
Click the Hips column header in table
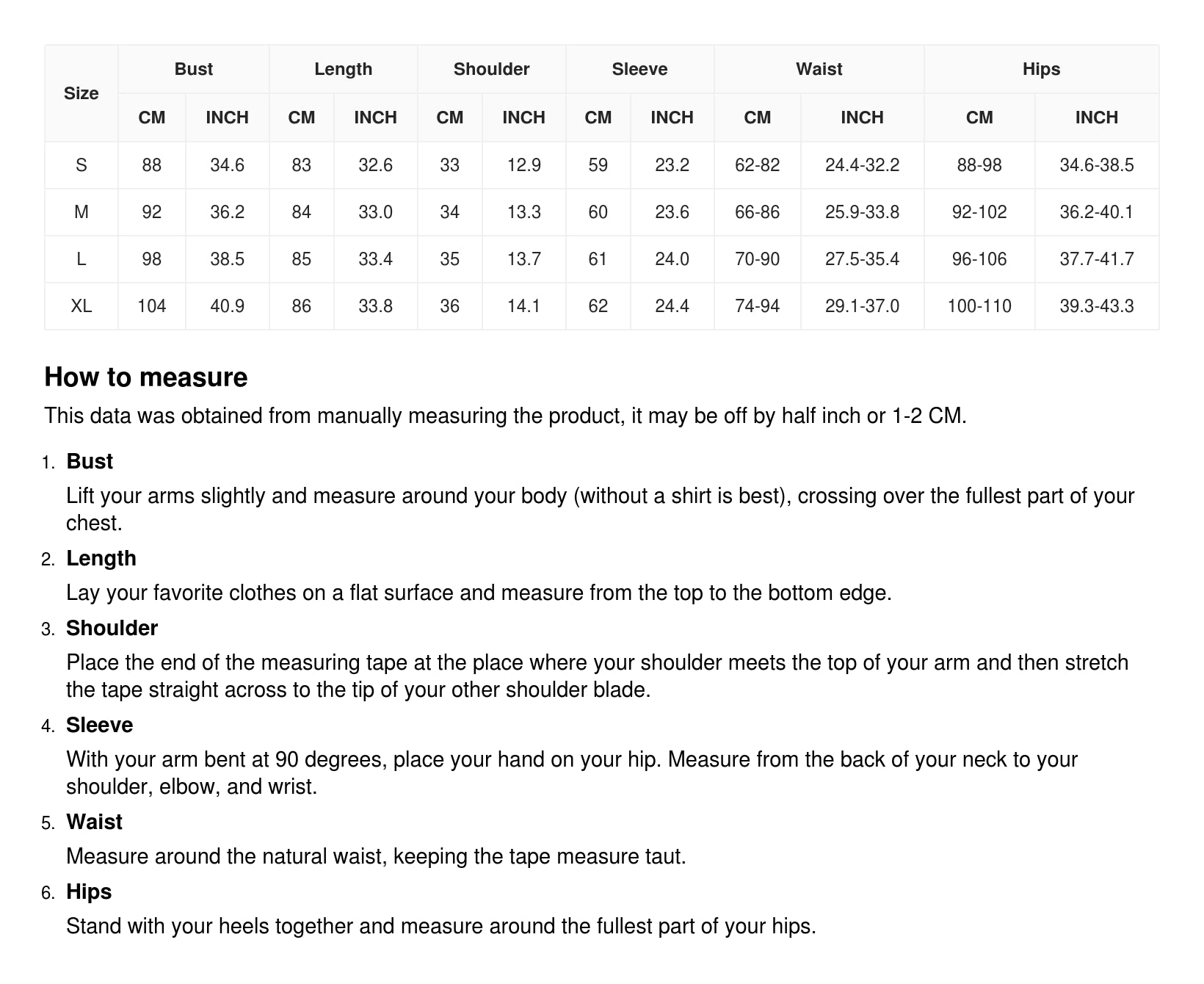coord(1041,69)
